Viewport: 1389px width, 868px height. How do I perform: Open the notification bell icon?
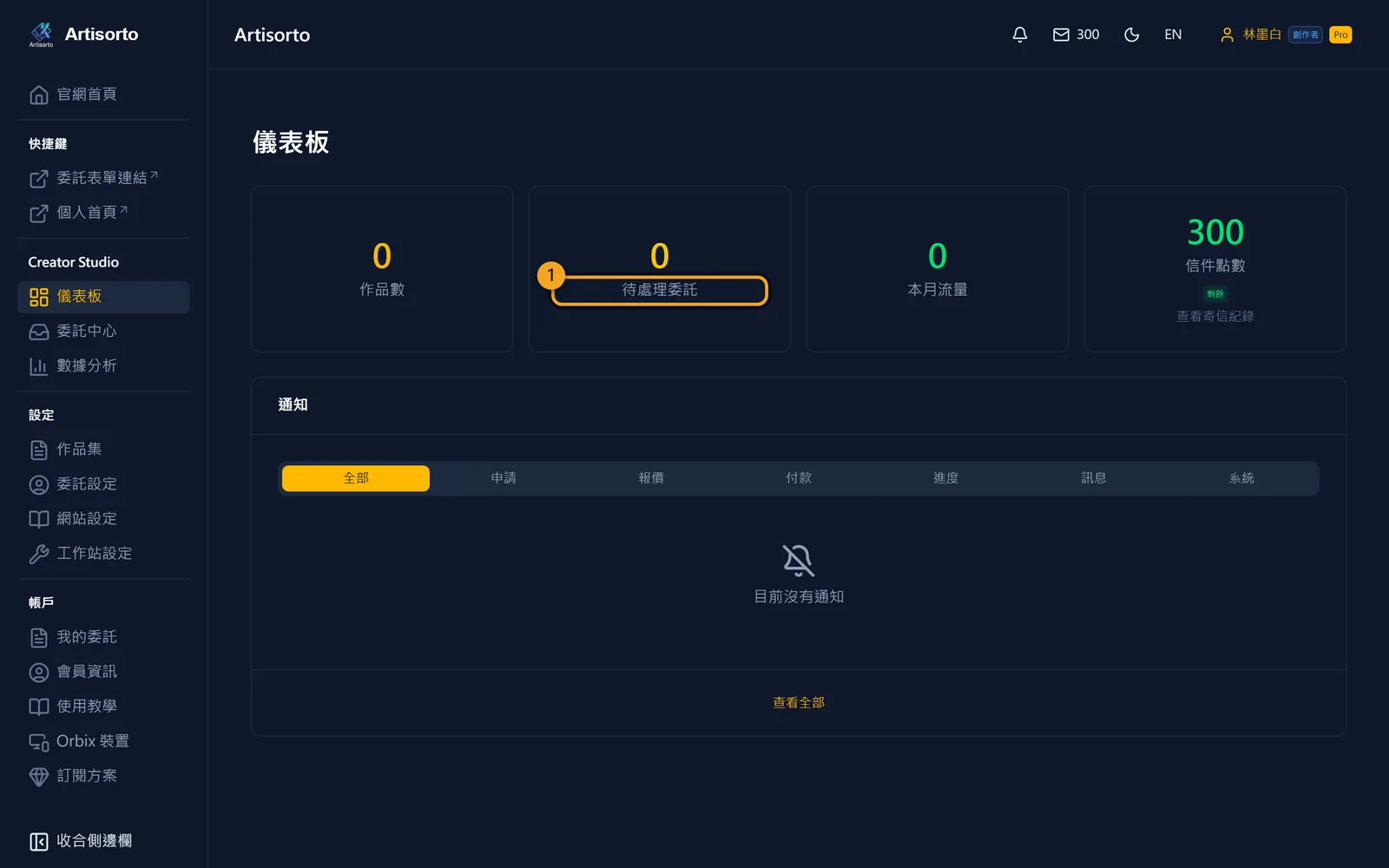pyautogui.click(x=1020, y=35)
